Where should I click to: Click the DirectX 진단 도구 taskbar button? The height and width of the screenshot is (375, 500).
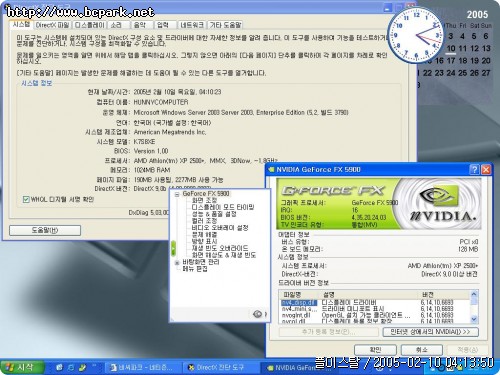pos(221,368)
